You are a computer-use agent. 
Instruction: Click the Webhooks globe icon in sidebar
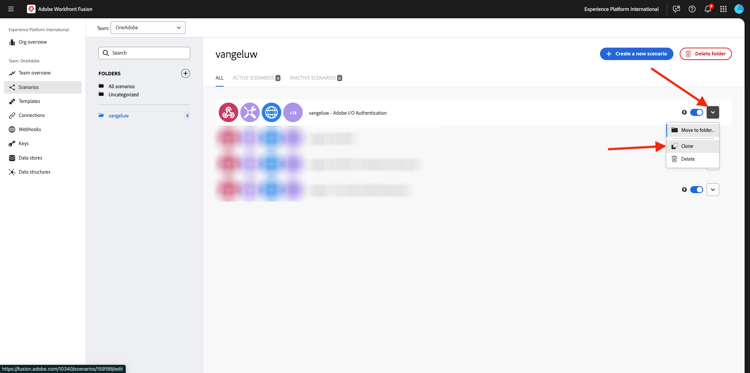pyautogui.click(x=12, y=130)
